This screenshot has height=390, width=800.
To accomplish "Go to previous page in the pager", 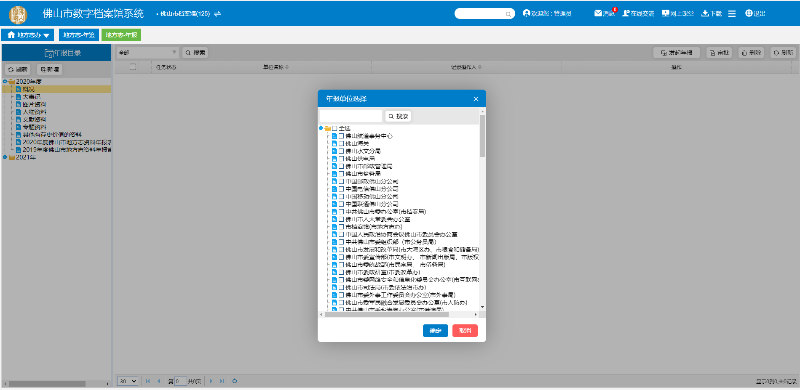I will click(159, 381).
